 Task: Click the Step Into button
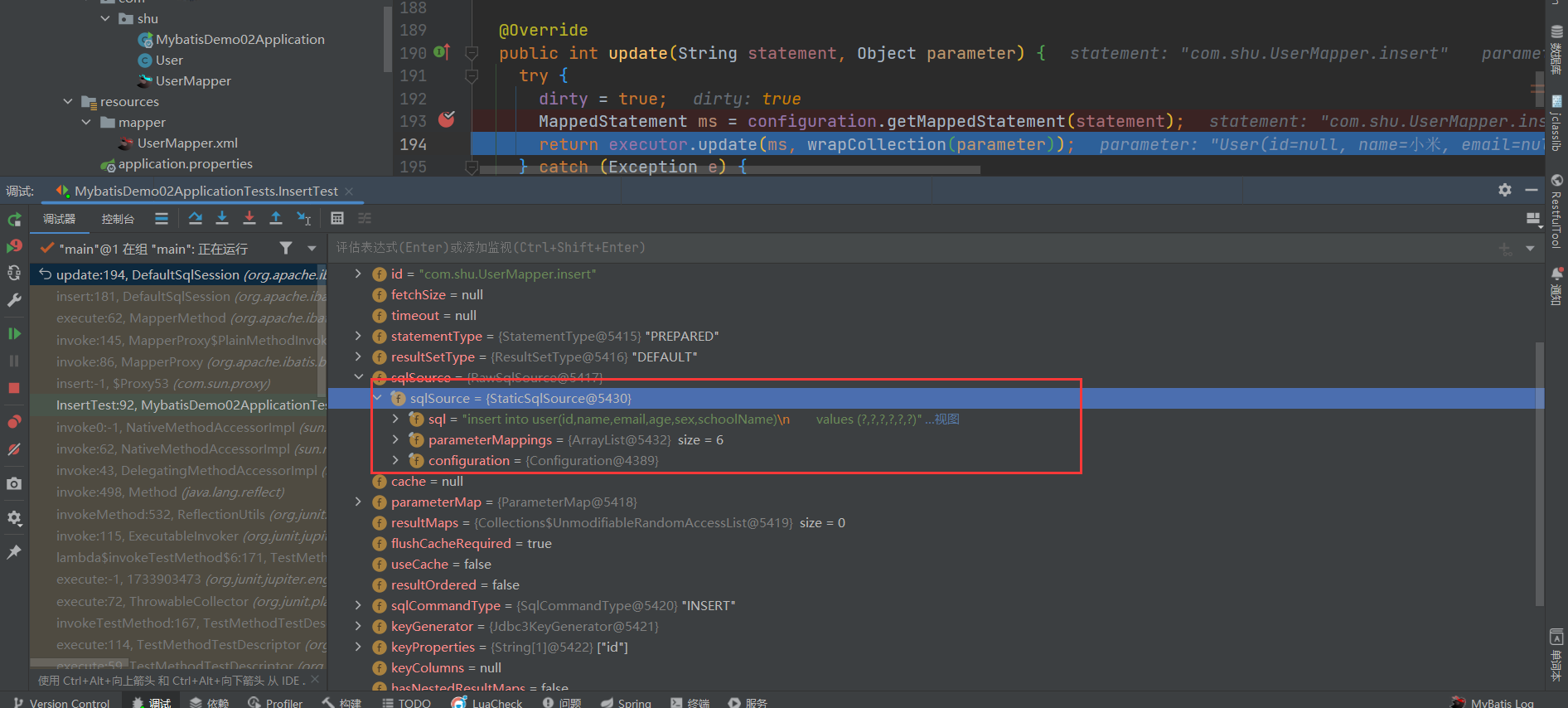coord(222,219)
